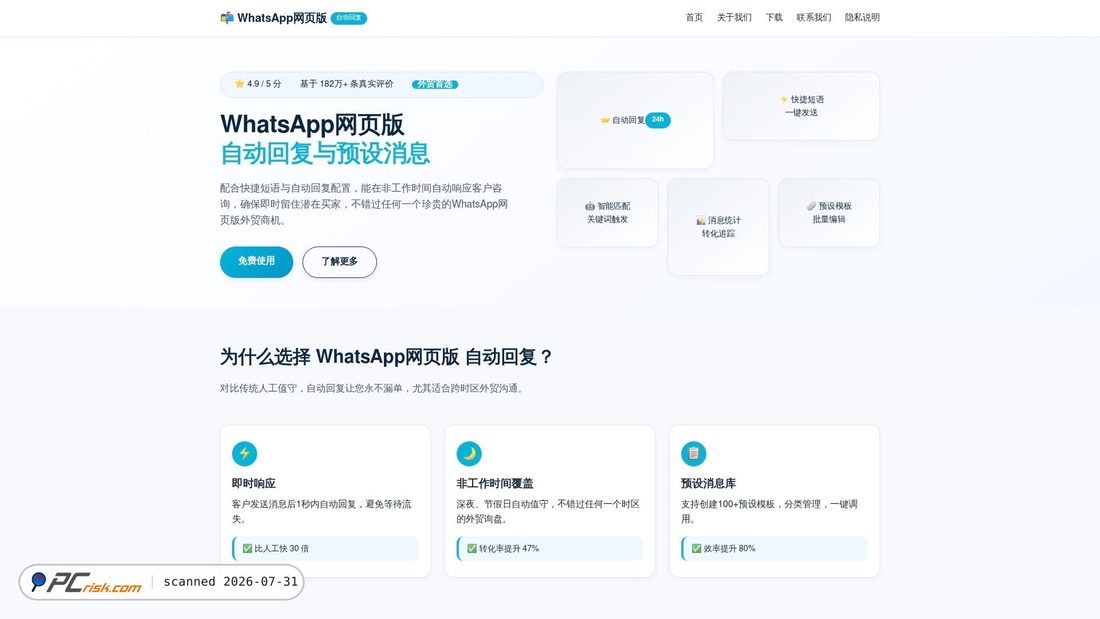Select the 快捷短语 一键发送 card
Viewport: 1100px width, 619px height.
click(x=801, y=106)
